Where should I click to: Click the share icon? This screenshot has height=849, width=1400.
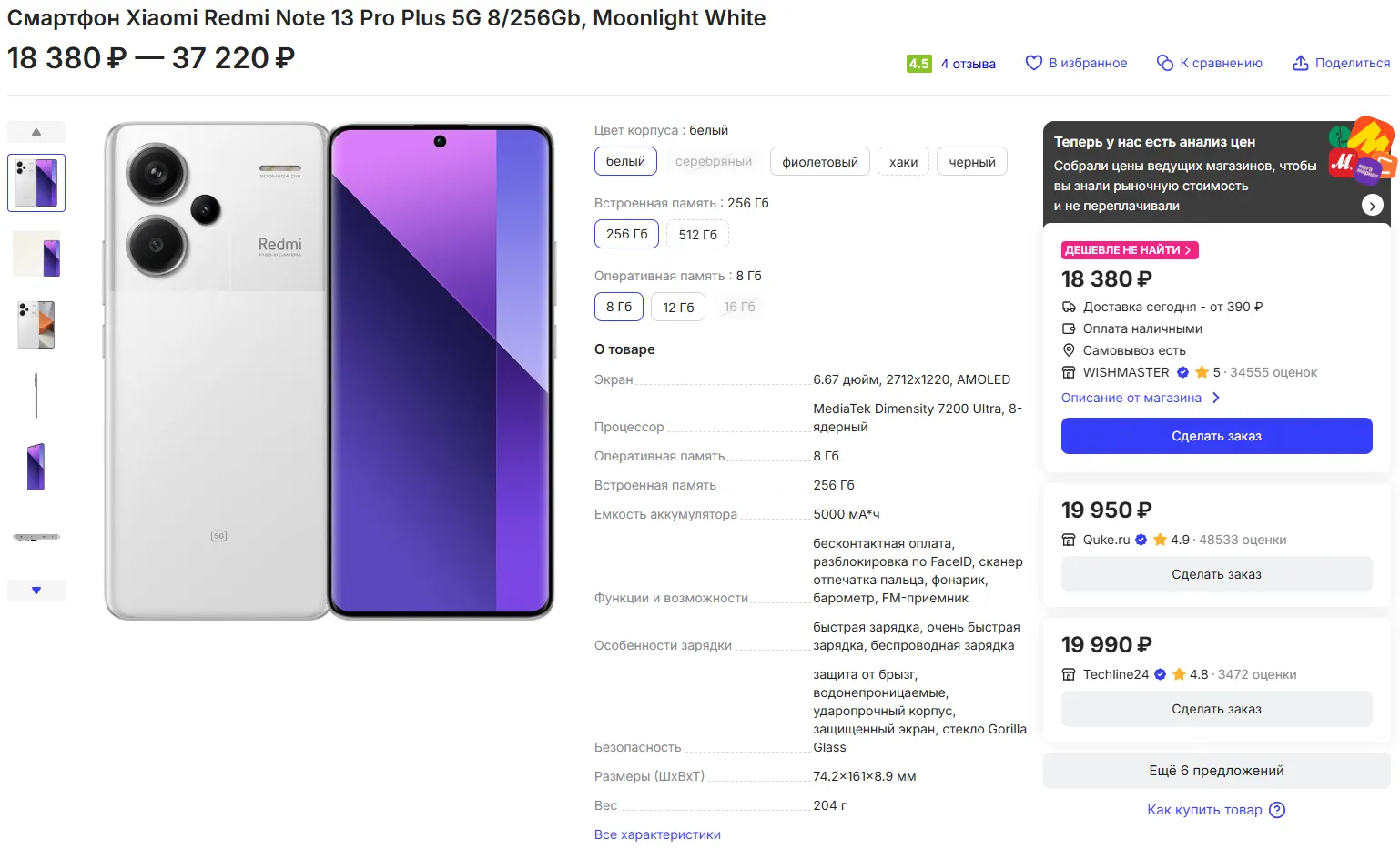1300,63
